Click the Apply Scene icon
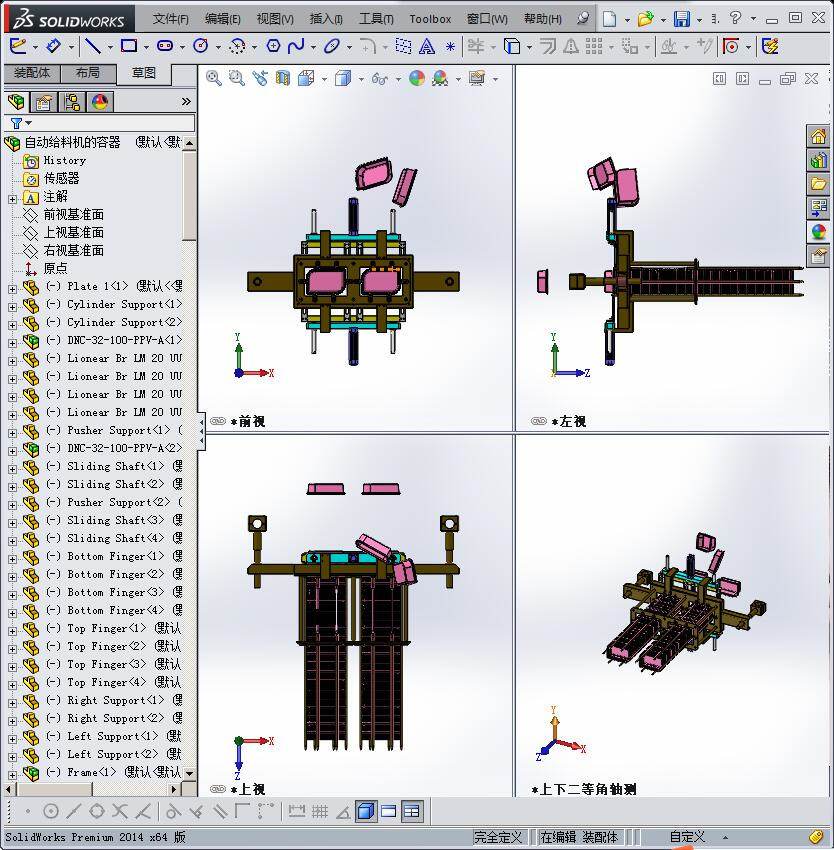This screenshot has height=850, width=834. pos(440,79)
